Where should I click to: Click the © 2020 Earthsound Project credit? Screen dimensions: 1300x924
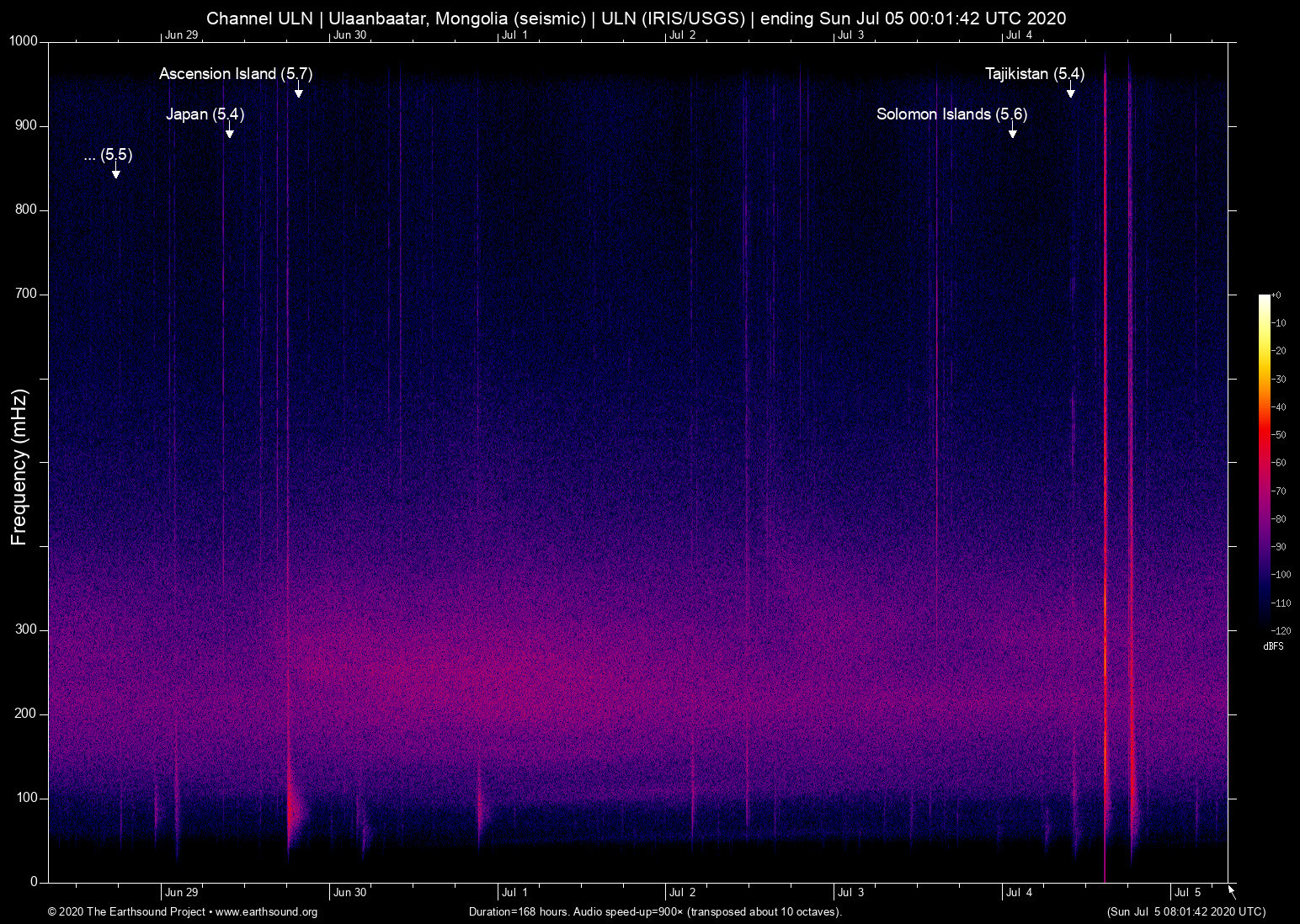(128, 912)
